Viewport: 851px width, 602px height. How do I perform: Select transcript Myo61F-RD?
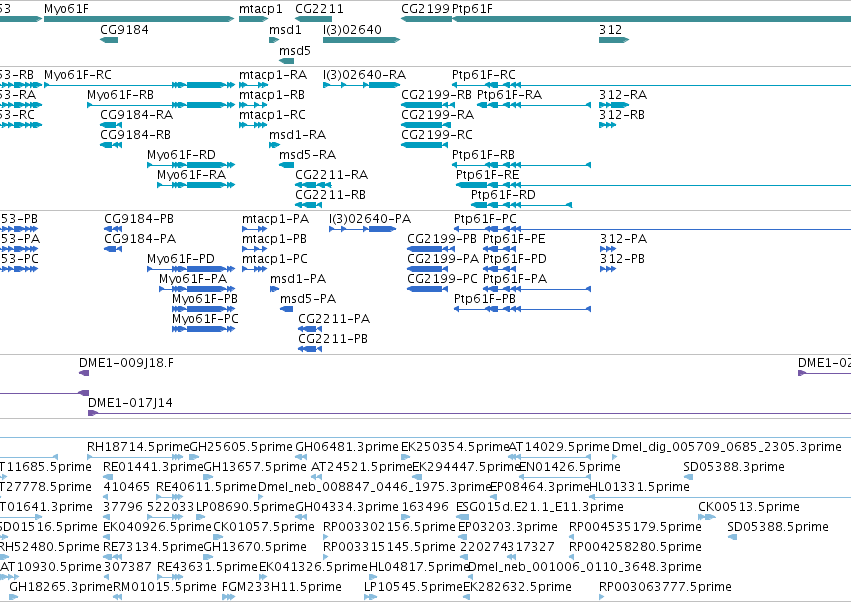click(x=191, y=165)
